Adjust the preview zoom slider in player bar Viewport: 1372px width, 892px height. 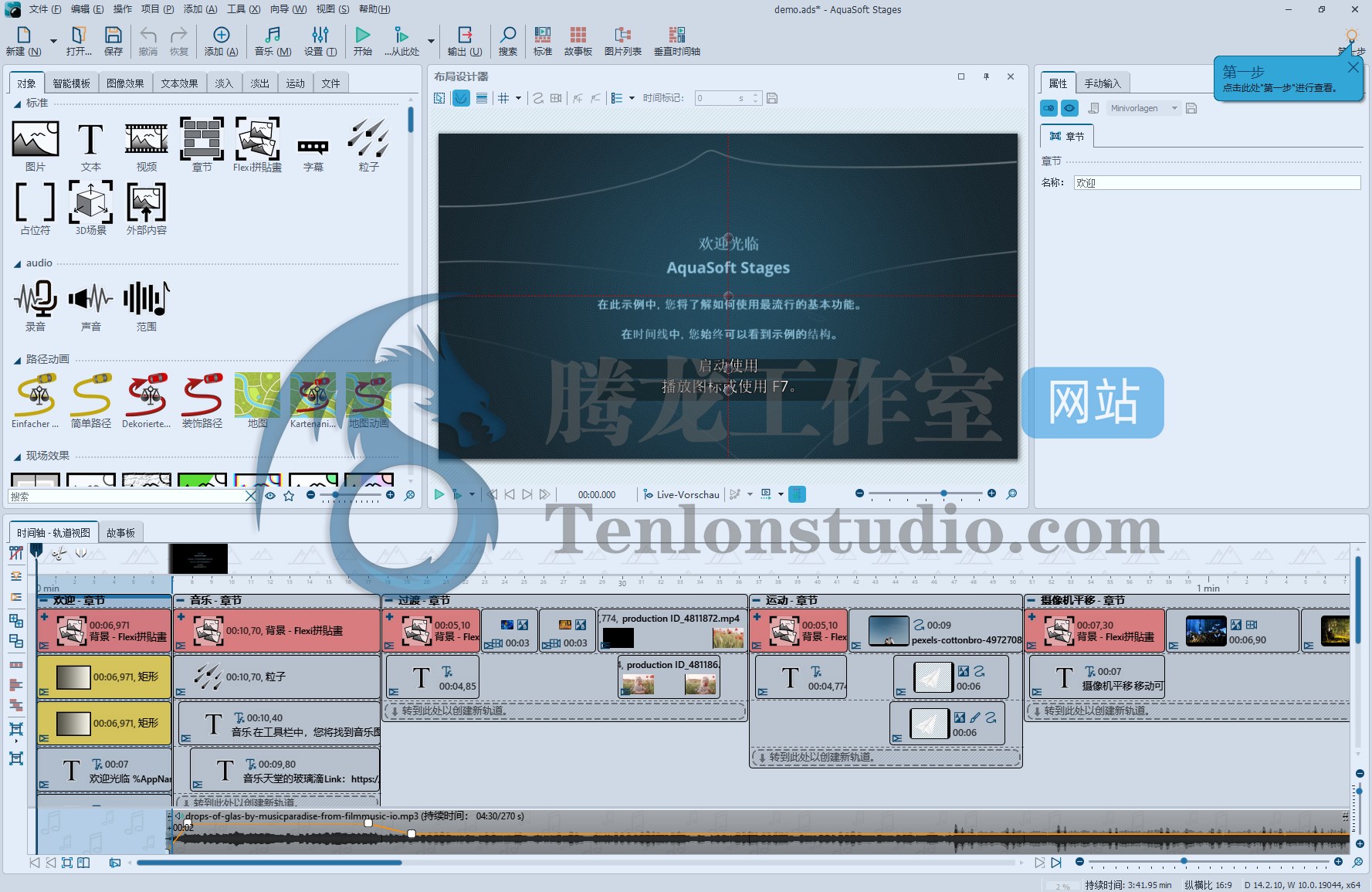[x=943, y=493]
